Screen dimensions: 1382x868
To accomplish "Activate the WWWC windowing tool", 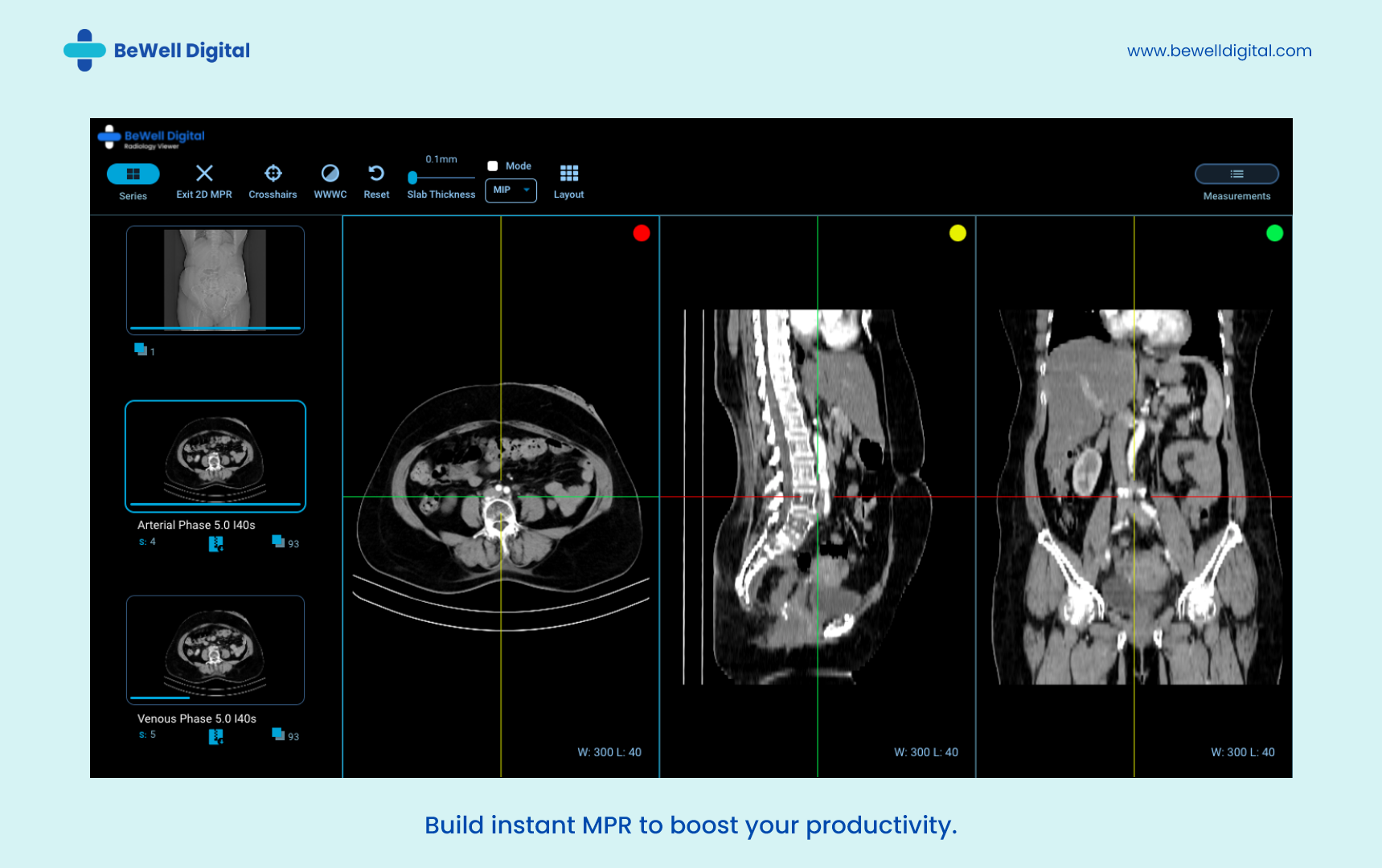I will [330, 173].
